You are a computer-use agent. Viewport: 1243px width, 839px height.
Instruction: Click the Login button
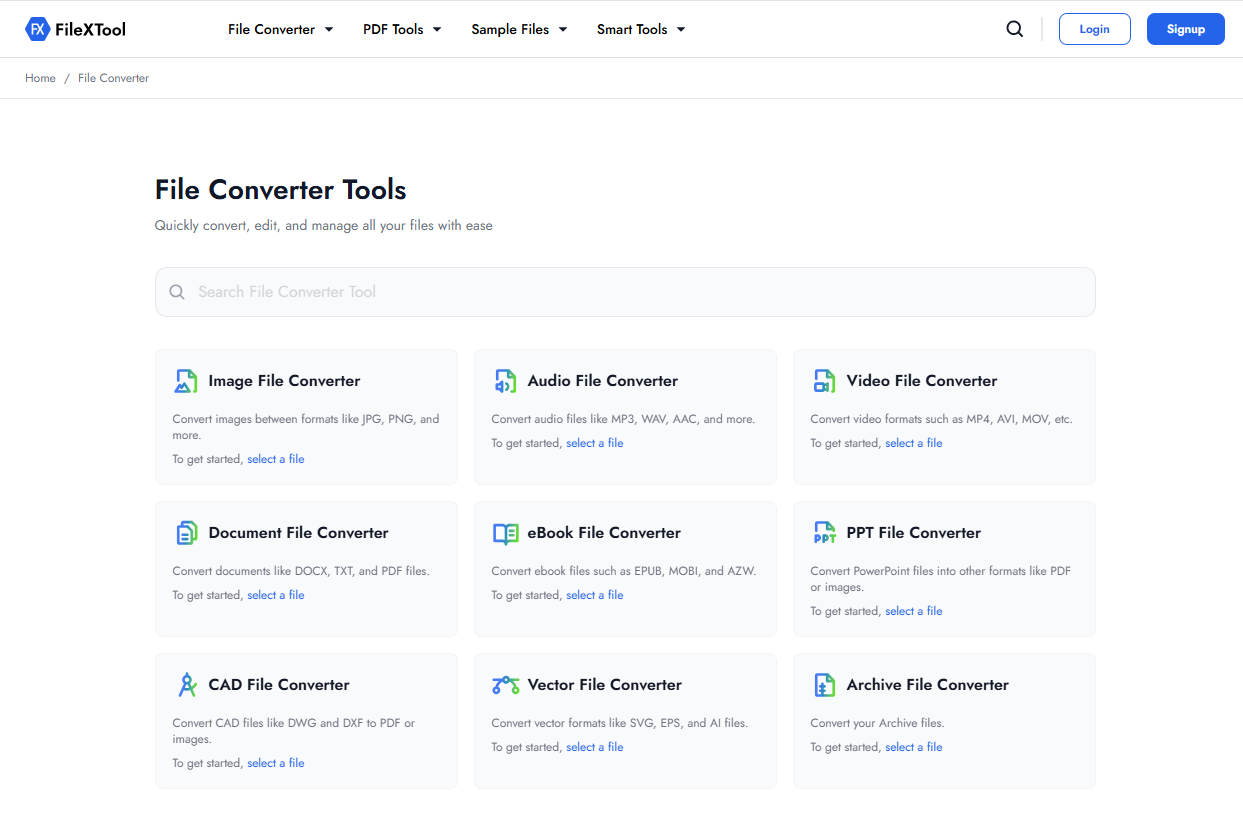[x=1094, y=29]
